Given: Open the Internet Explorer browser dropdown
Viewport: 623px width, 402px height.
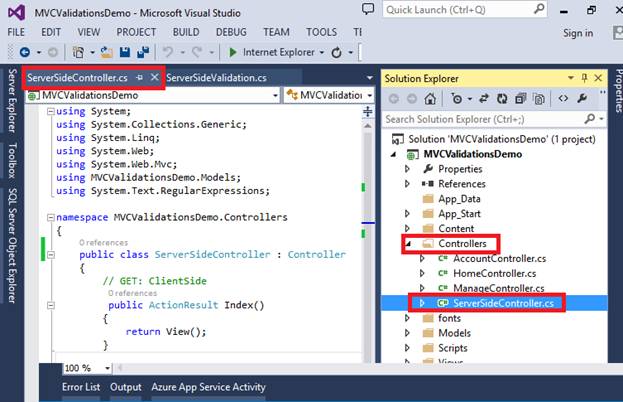Looking at the screenshot, I should click(322, 52).
